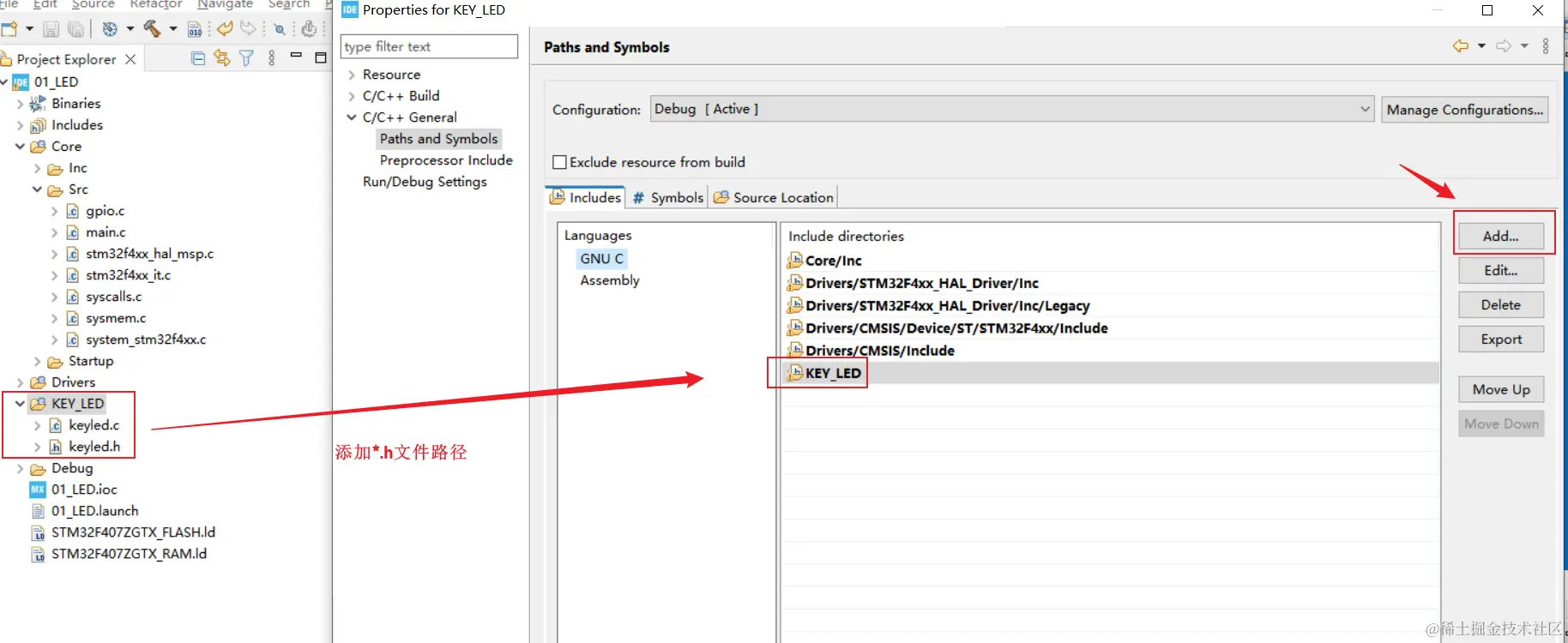Screen dimensions: 1568x643
Task: Click the Delete button
Action: pos(1501,304)
